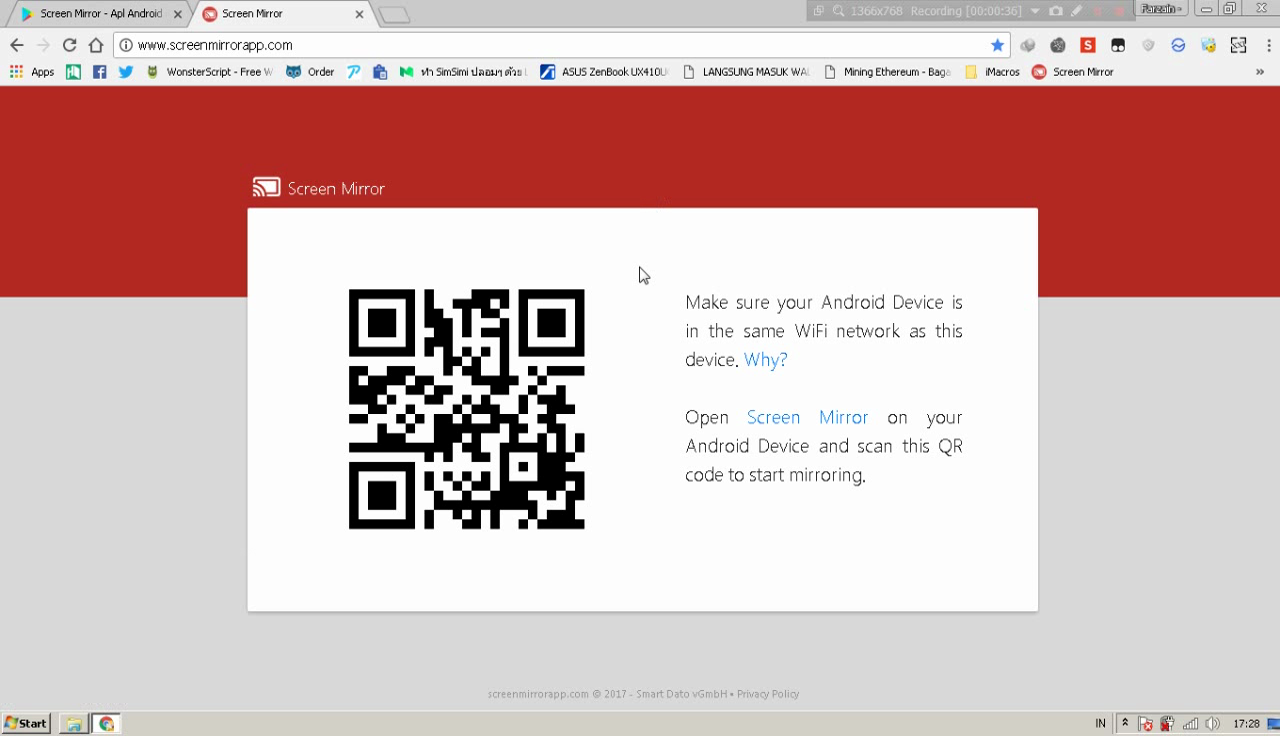
Task: Open the taskbar file explorer icon
Action: click(x=73, y=724)
